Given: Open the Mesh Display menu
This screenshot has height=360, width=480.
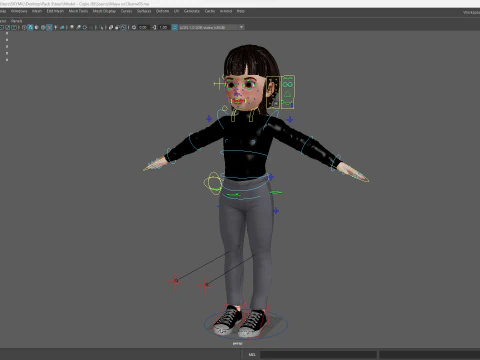Looking at the screenshot, I should pos(104,11).
